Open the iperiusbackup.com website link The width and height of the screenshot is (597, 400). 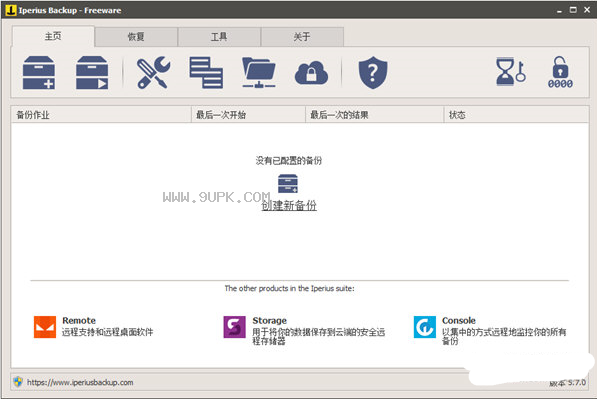[80, 382]
